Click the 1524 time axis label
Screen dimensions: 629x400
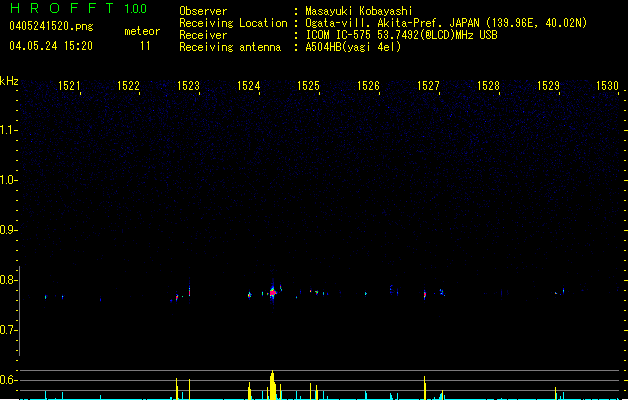[248, 86]
